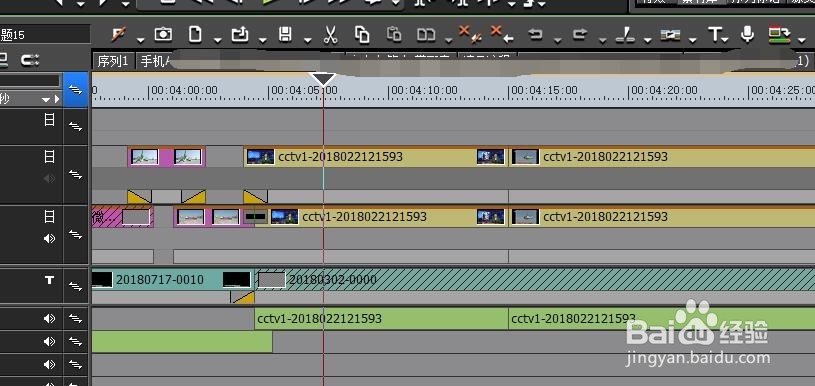Open dropdown arrow beside title T icon
Image resolution: width=815 pixels, height=386 pixels.
(725, 40)
